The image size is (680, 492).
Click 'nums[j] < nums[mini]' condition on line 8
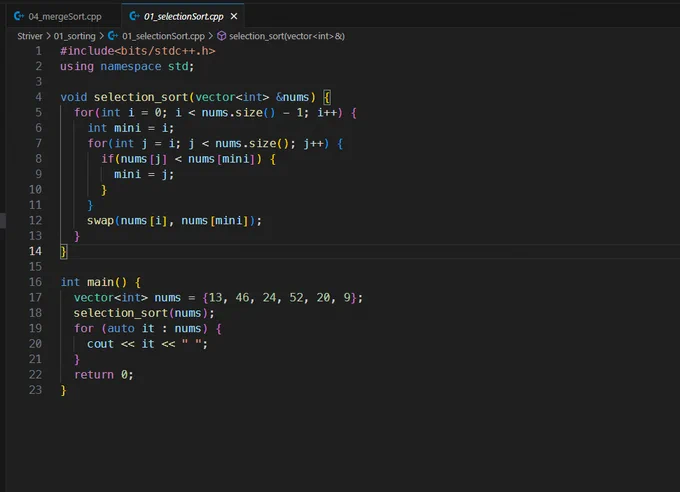point(188,159)
